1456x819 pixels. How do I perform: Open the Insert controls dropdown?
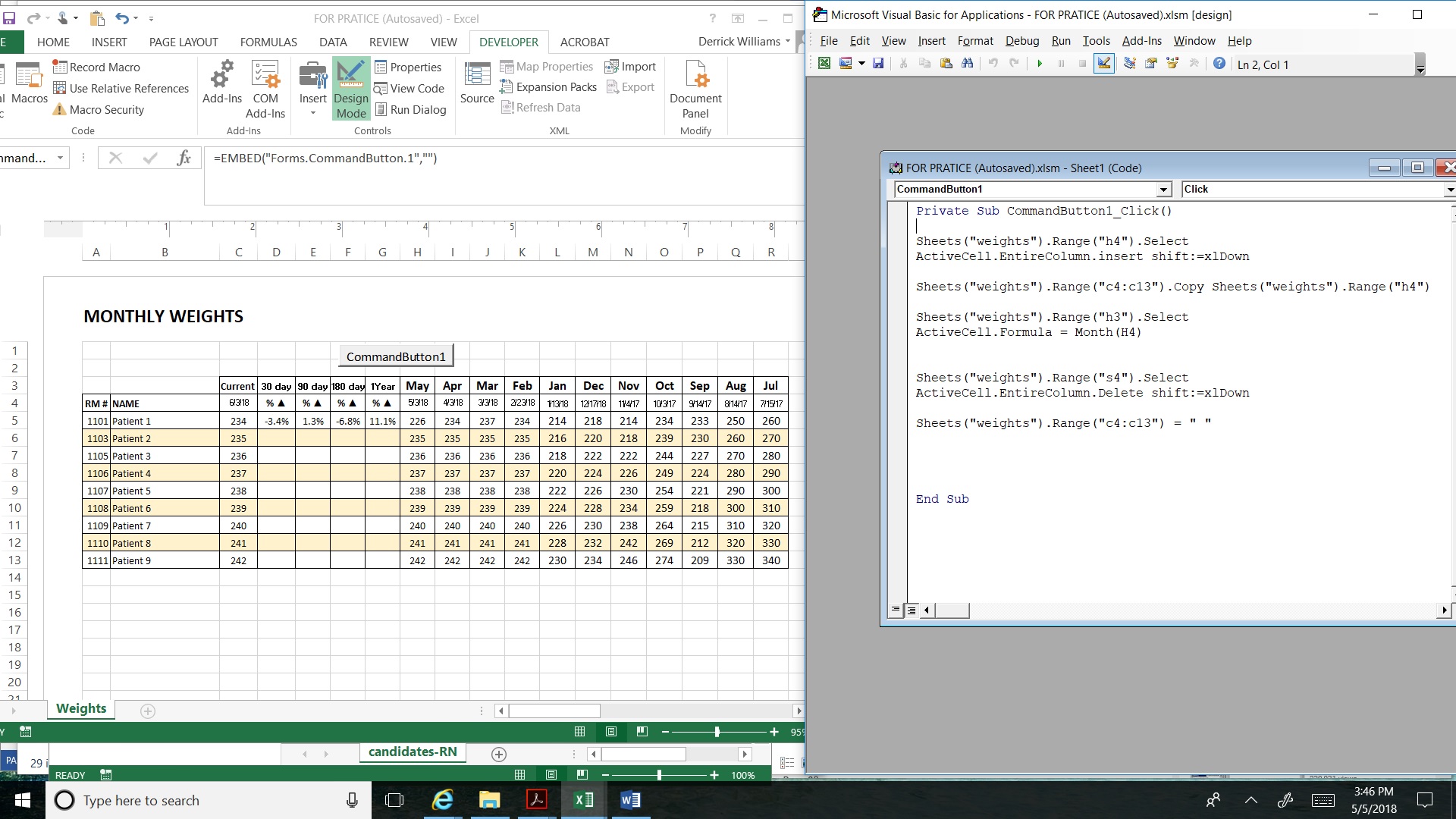tap(312, 113)
